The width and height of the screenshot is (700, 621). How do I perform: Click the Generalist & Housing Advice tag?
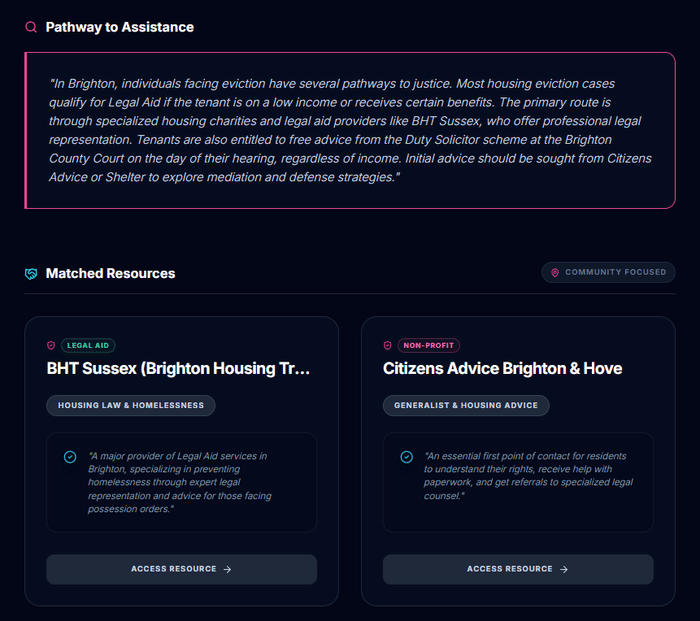(466, 405)
